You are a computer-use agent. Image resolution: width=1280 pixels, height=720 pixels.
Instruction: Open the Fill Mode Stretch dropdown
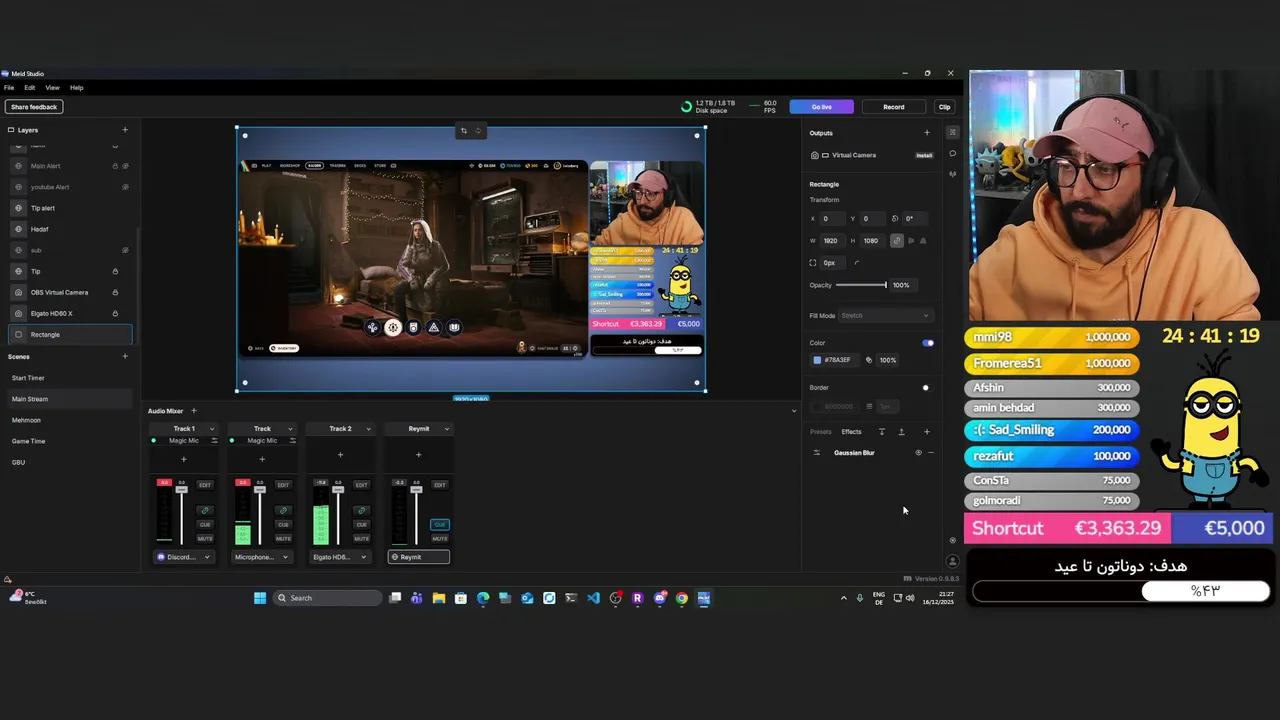[885, 316]
